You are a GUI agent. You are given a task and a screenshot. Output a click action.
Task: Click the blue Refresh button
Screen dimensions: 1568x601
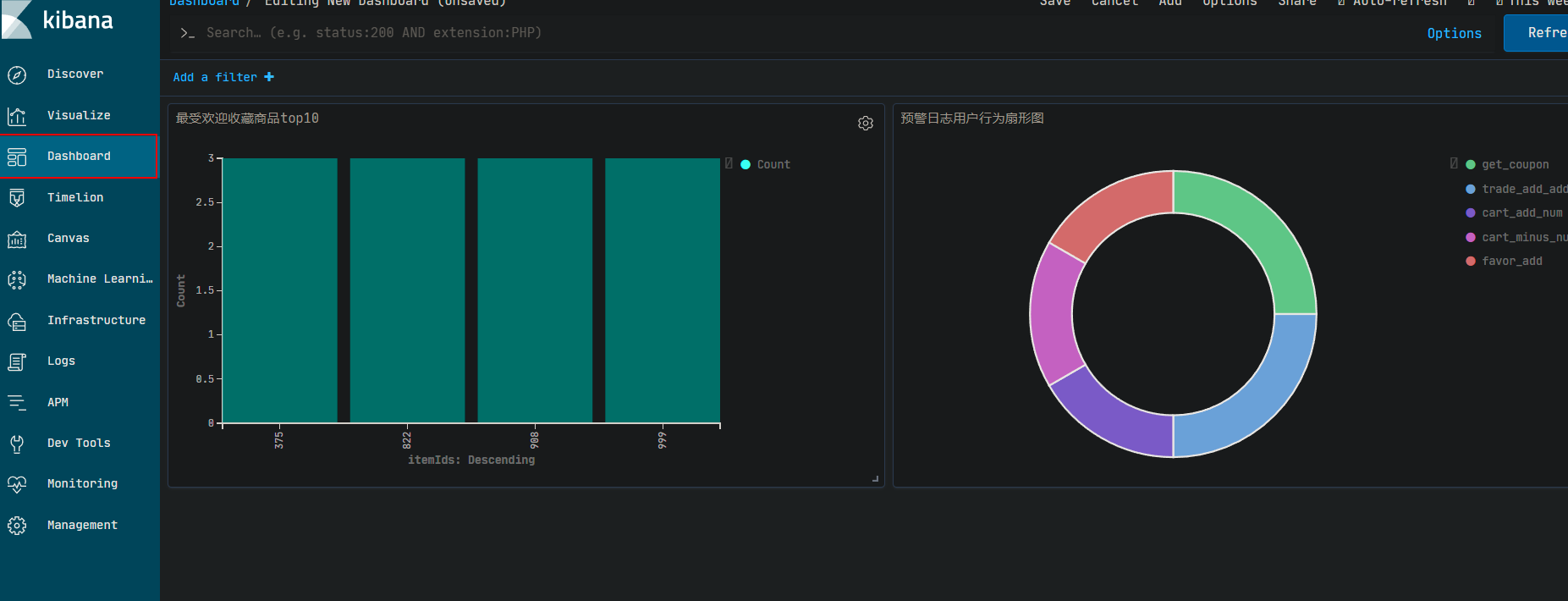point(1536,33)
